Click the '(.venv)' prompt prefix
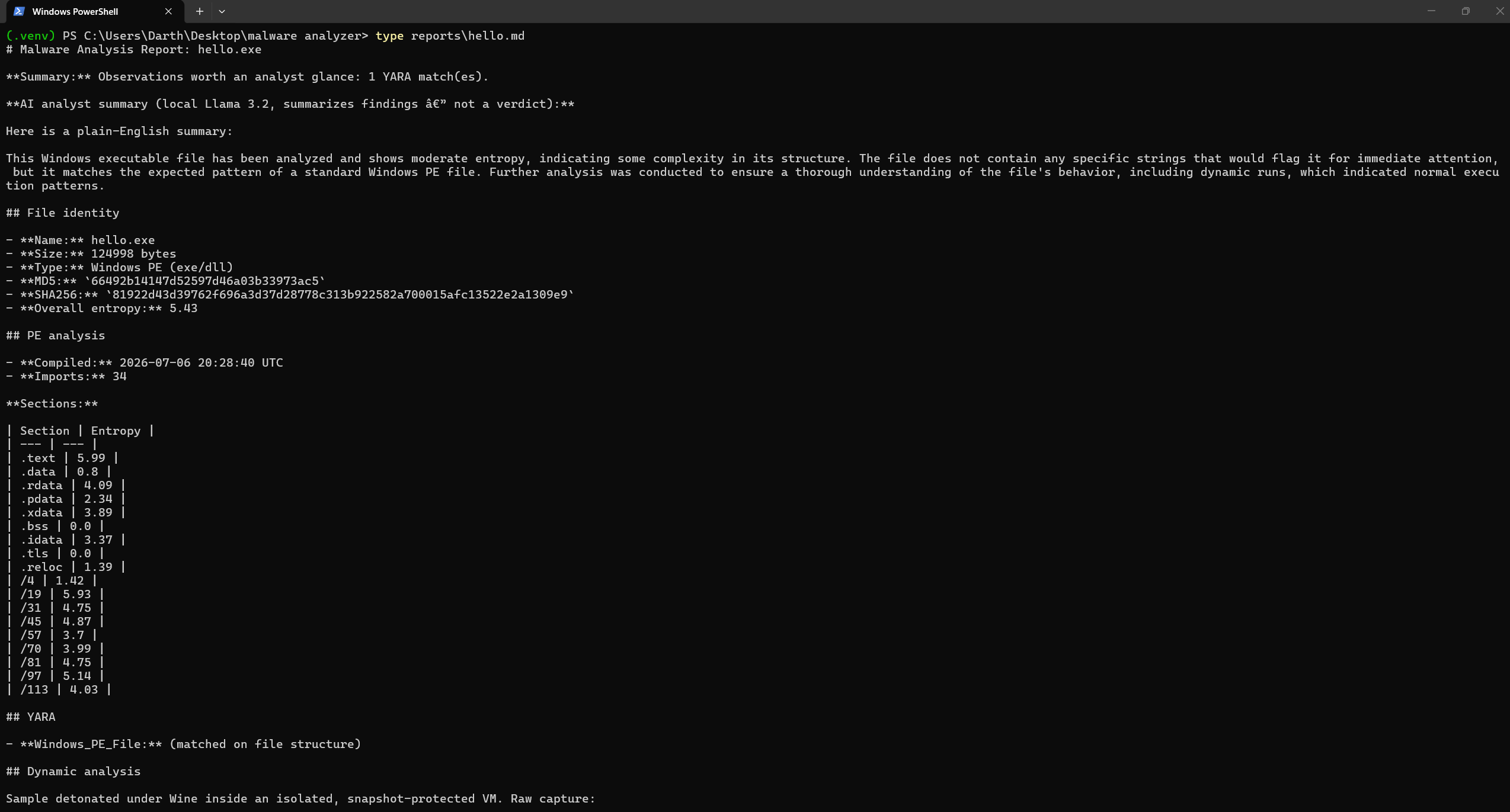Screen dimensions: 1510x812 31,36
